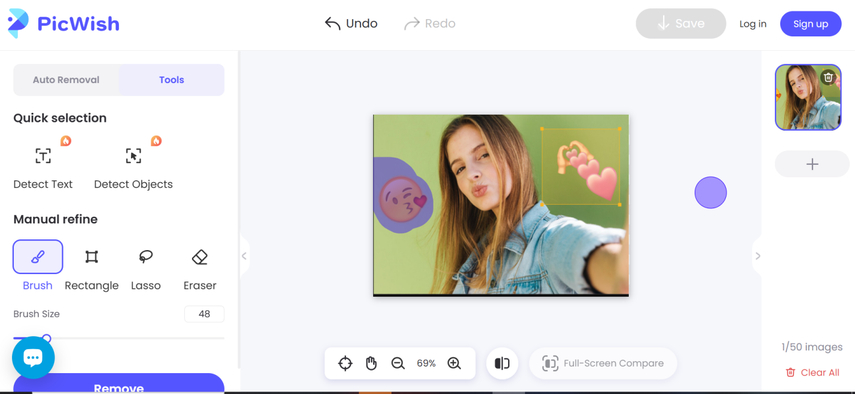Activate the hand pan tool
Screen dimensions: 855x394
(x=371, y=363)
